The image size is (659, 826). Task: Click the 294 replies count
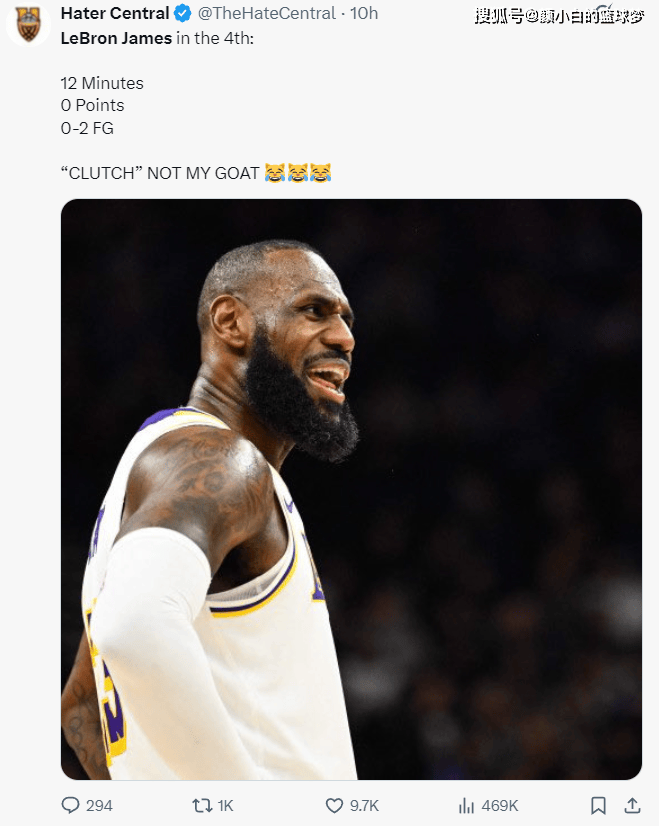pos(99,805)
